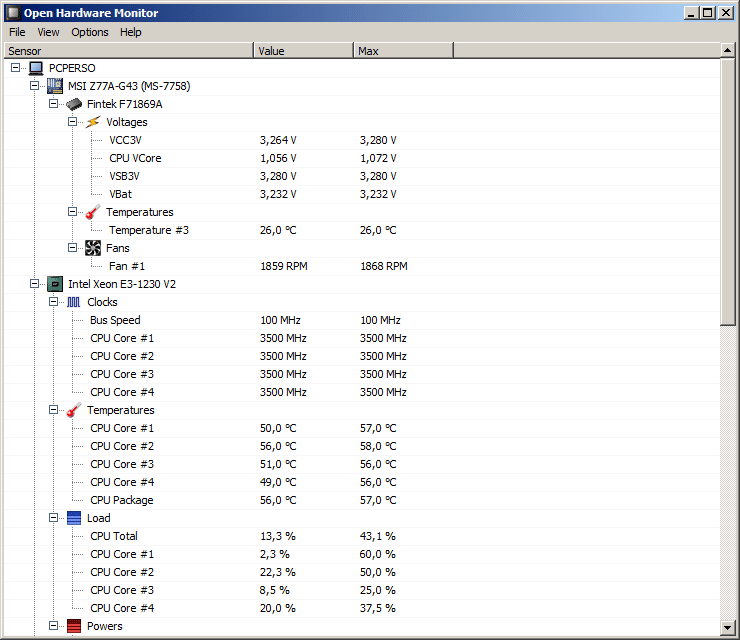
Task: Click the scrollbar down arrow
Action: (x=727, y=628)
